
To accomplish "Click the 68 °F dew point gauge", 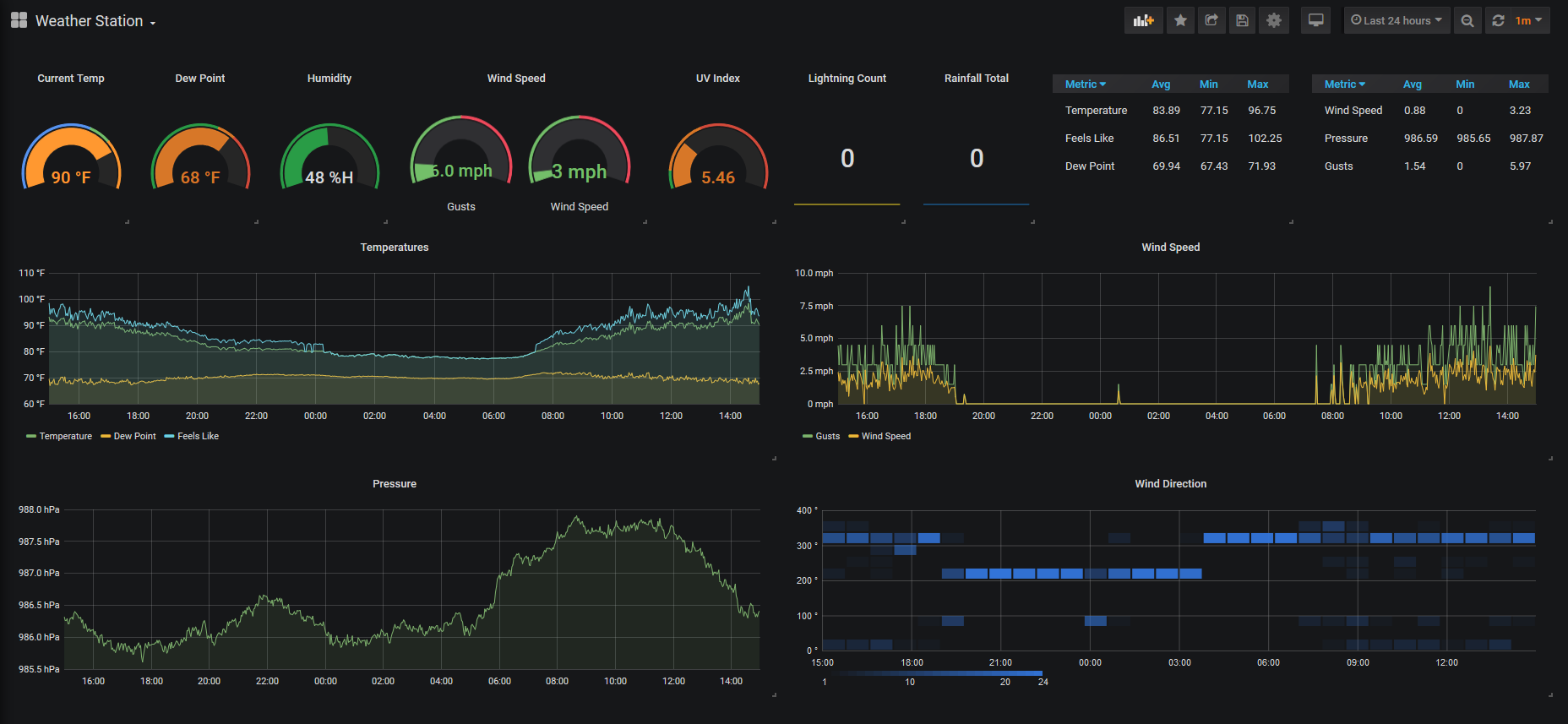I will tap(200, 157).
